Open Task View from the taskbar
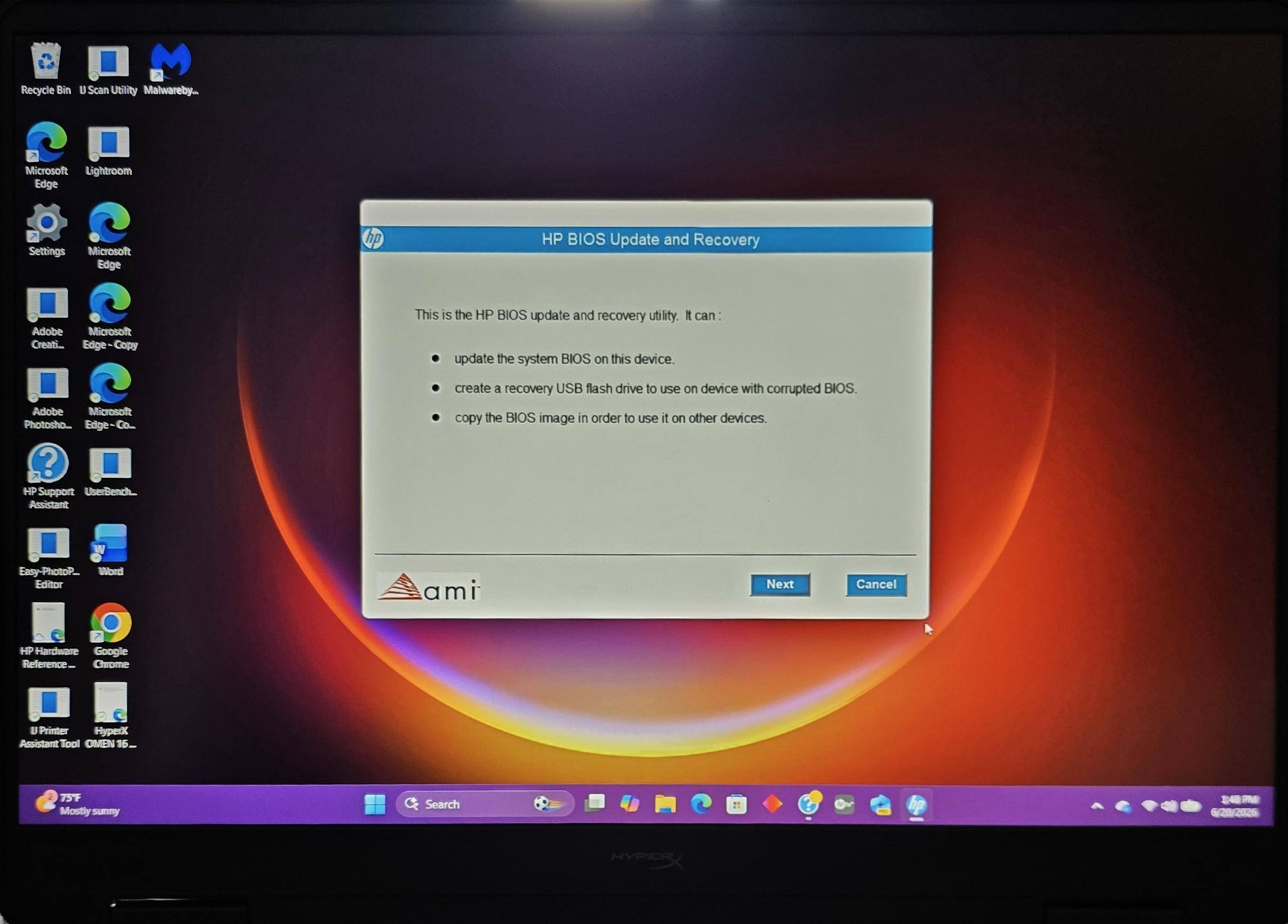The height and width of the screenshot is (924, 1288). 594,803
